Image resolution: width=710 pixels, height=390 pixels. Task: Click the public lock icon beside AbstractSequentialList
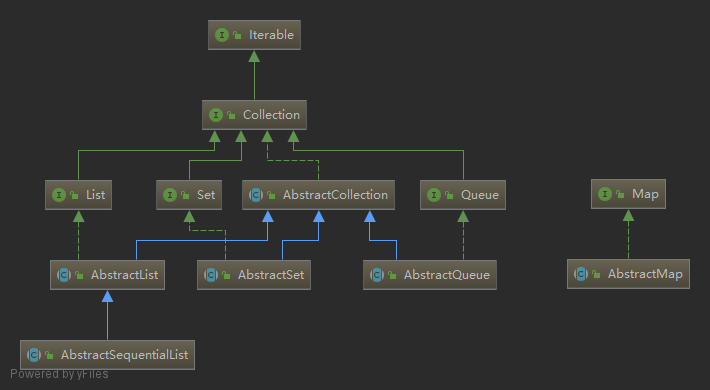49,356
